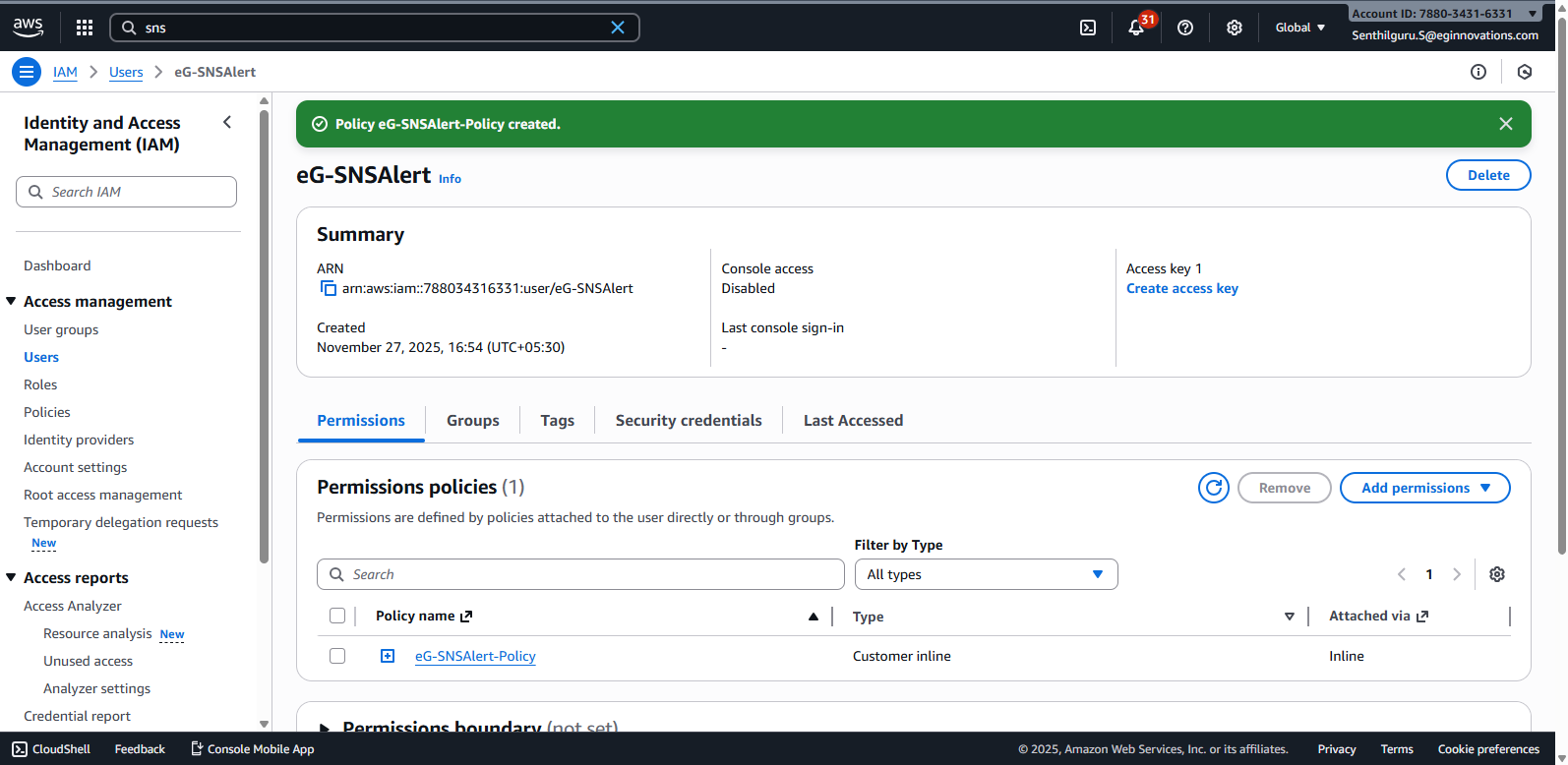Expand the eG-SNSAlert-Policy row details
1568x765 pixels.
[388, 656]
